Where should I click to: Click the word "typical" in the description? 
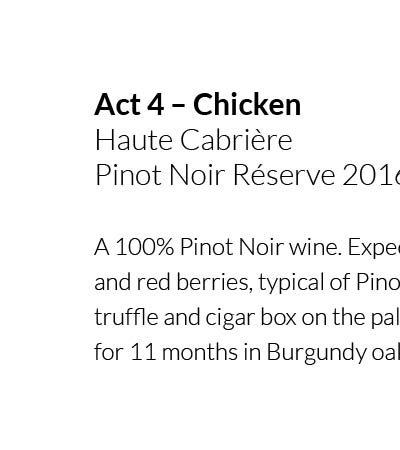292,283
